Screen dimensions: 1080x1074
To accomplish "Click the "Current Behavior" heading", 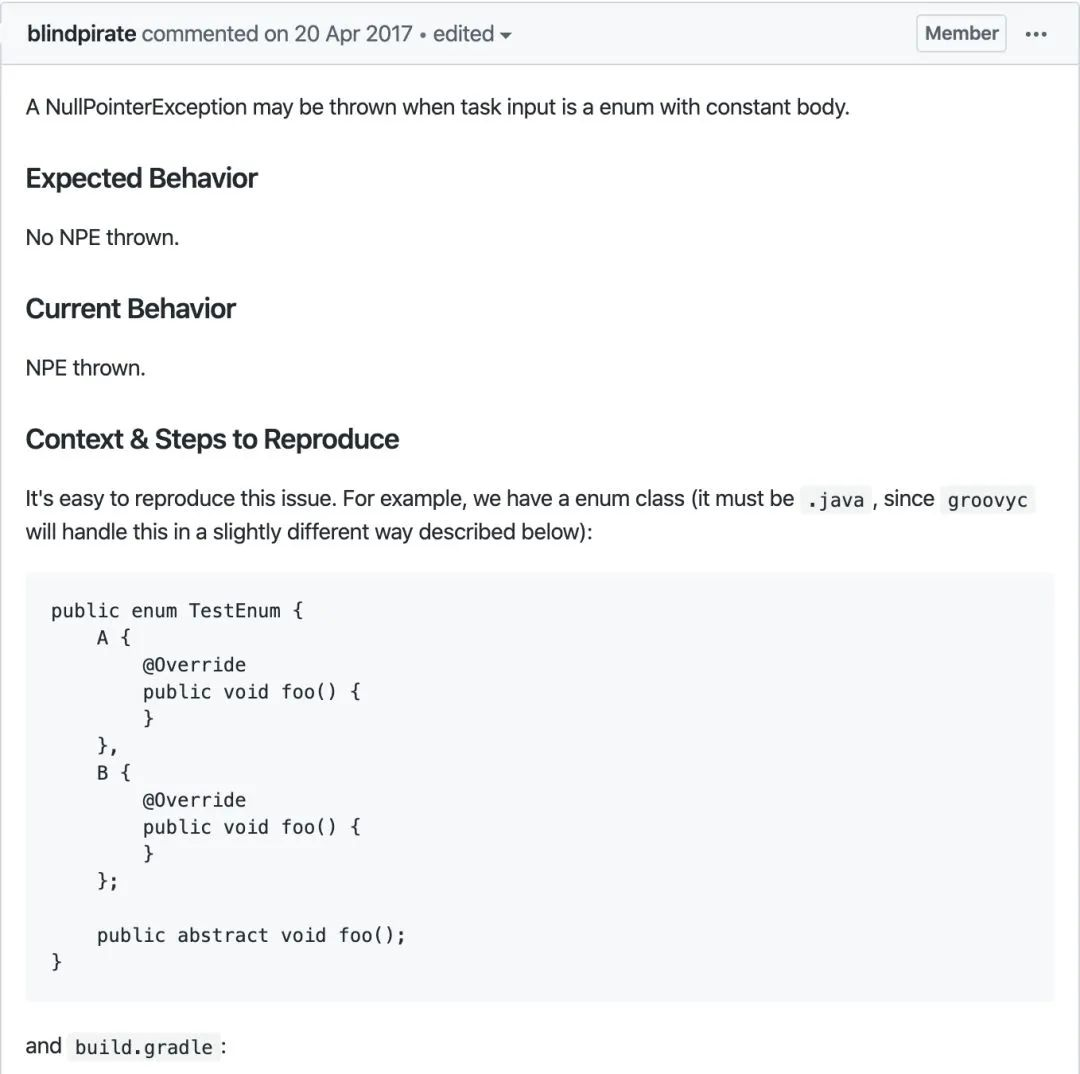I will (130, 309).
